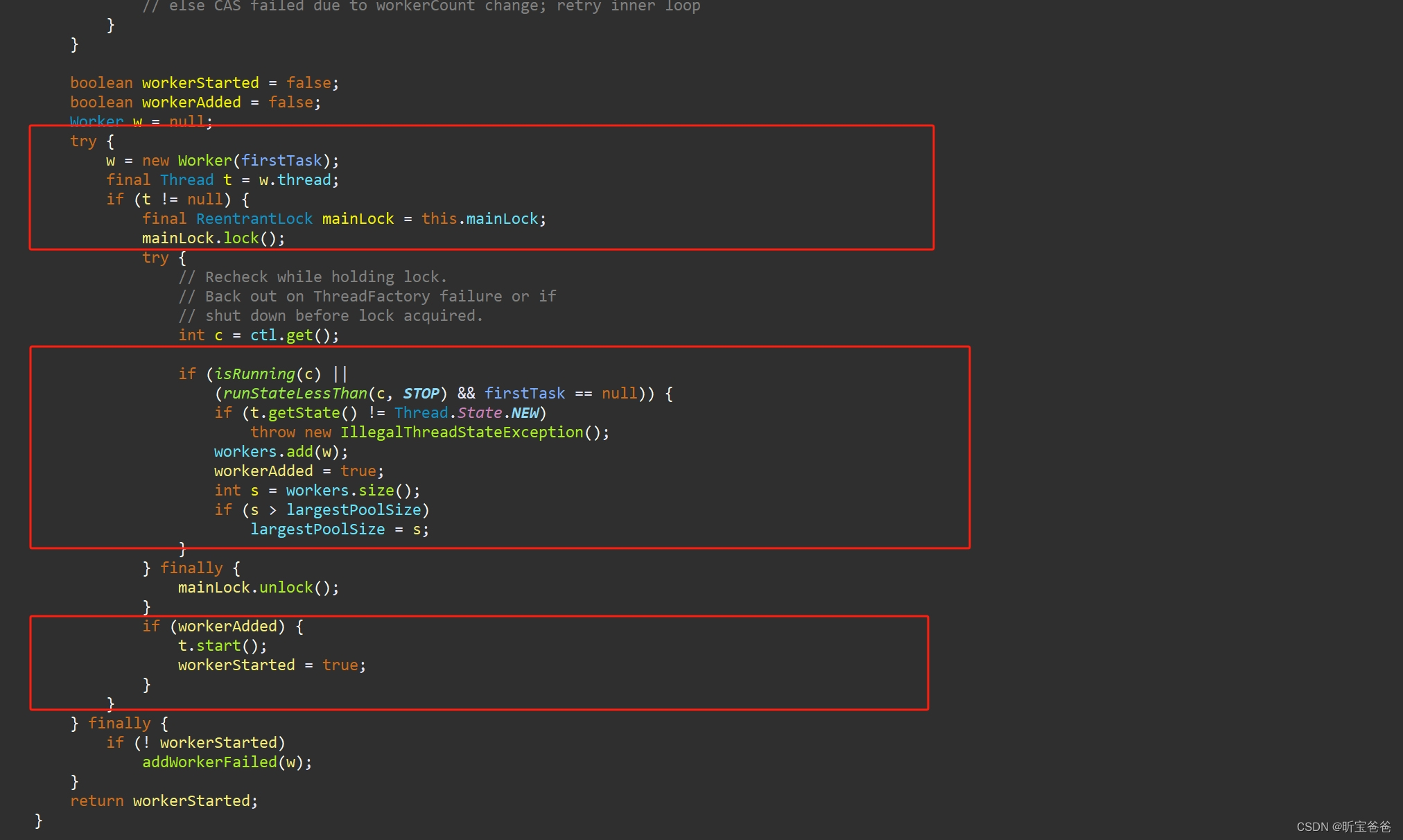Click the 'boolean workerAdded = false;' line
The height and width of the screenshot is (840, 1403).
pos(195,103)
